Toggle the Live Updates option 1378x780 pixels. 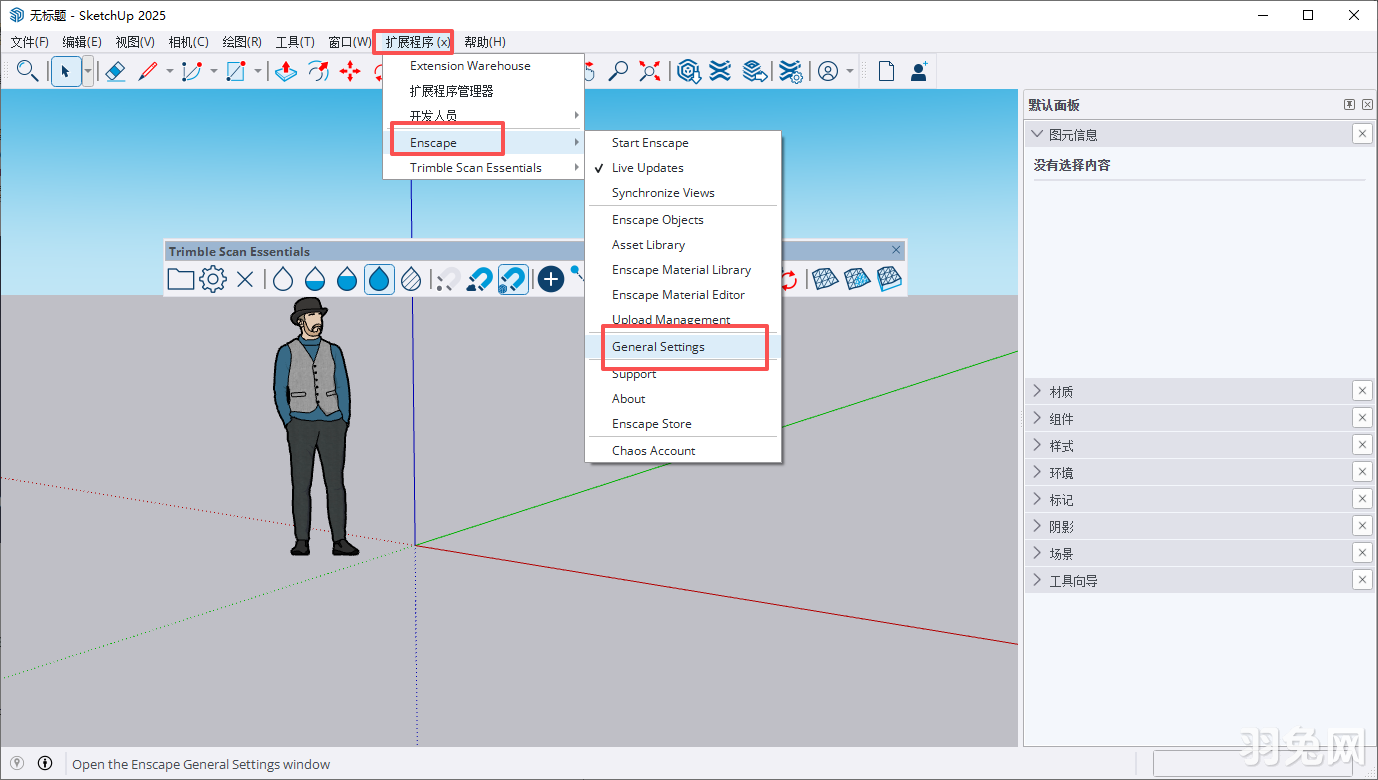click(647, 168)
